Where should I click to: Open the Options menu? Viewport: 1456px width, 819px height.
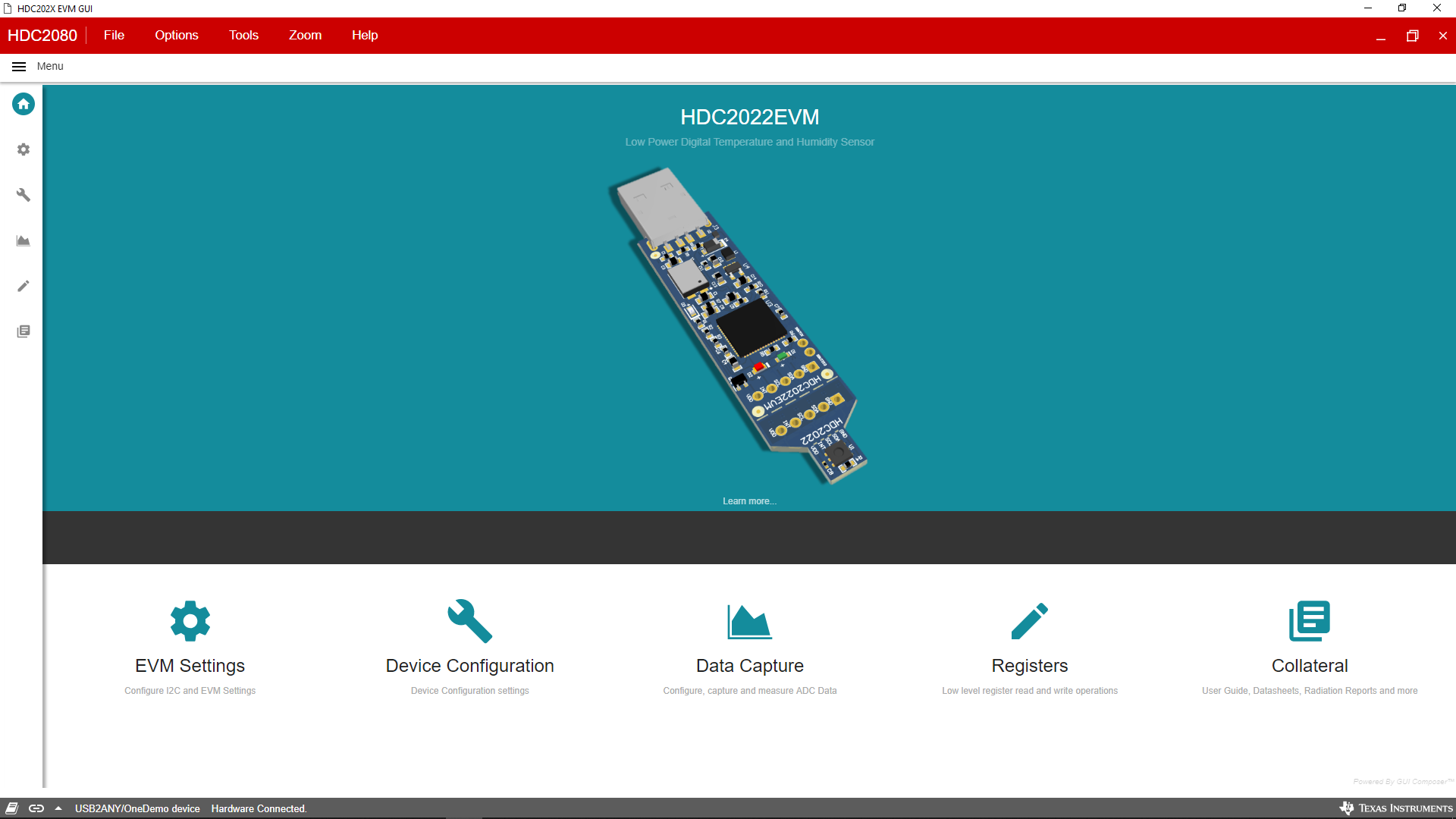pos(177,36)
